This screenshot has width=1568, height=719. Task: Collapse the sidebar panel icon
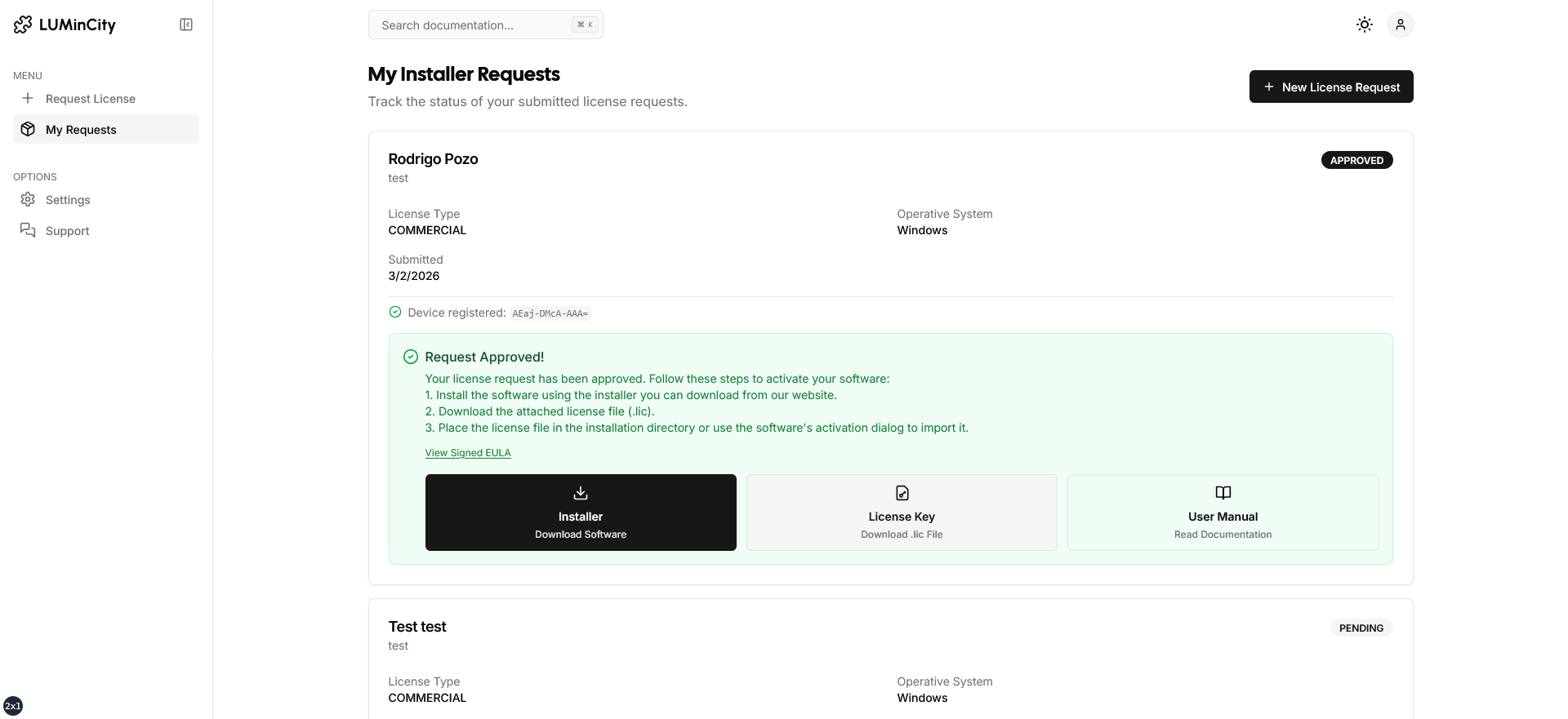[186, 24]
